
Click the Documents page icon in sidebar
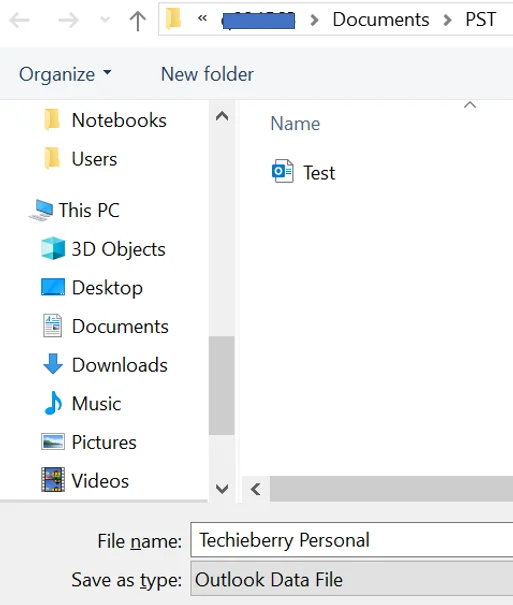52,326
